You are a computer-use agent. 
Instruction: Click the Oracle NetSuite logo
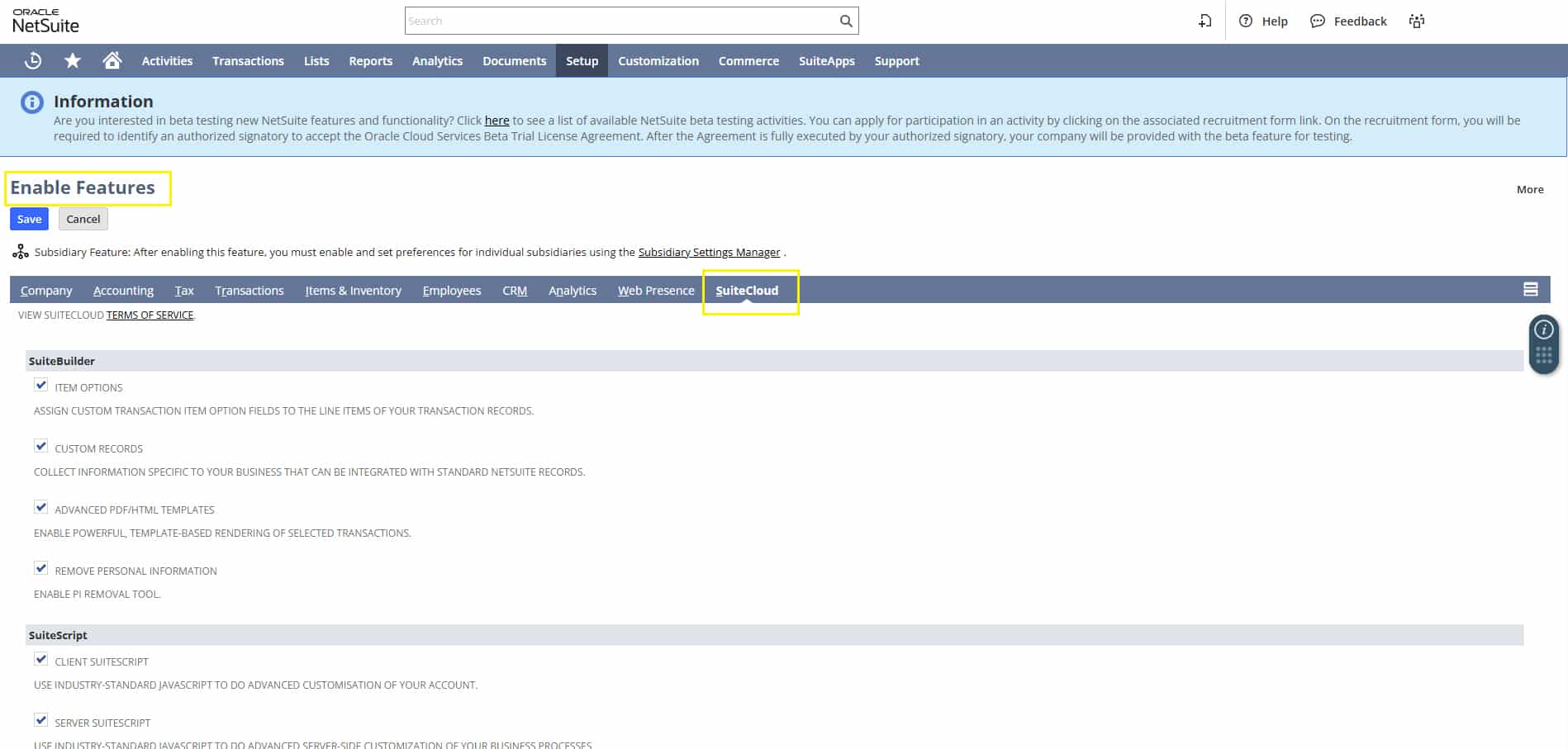[x=45, y=21]
